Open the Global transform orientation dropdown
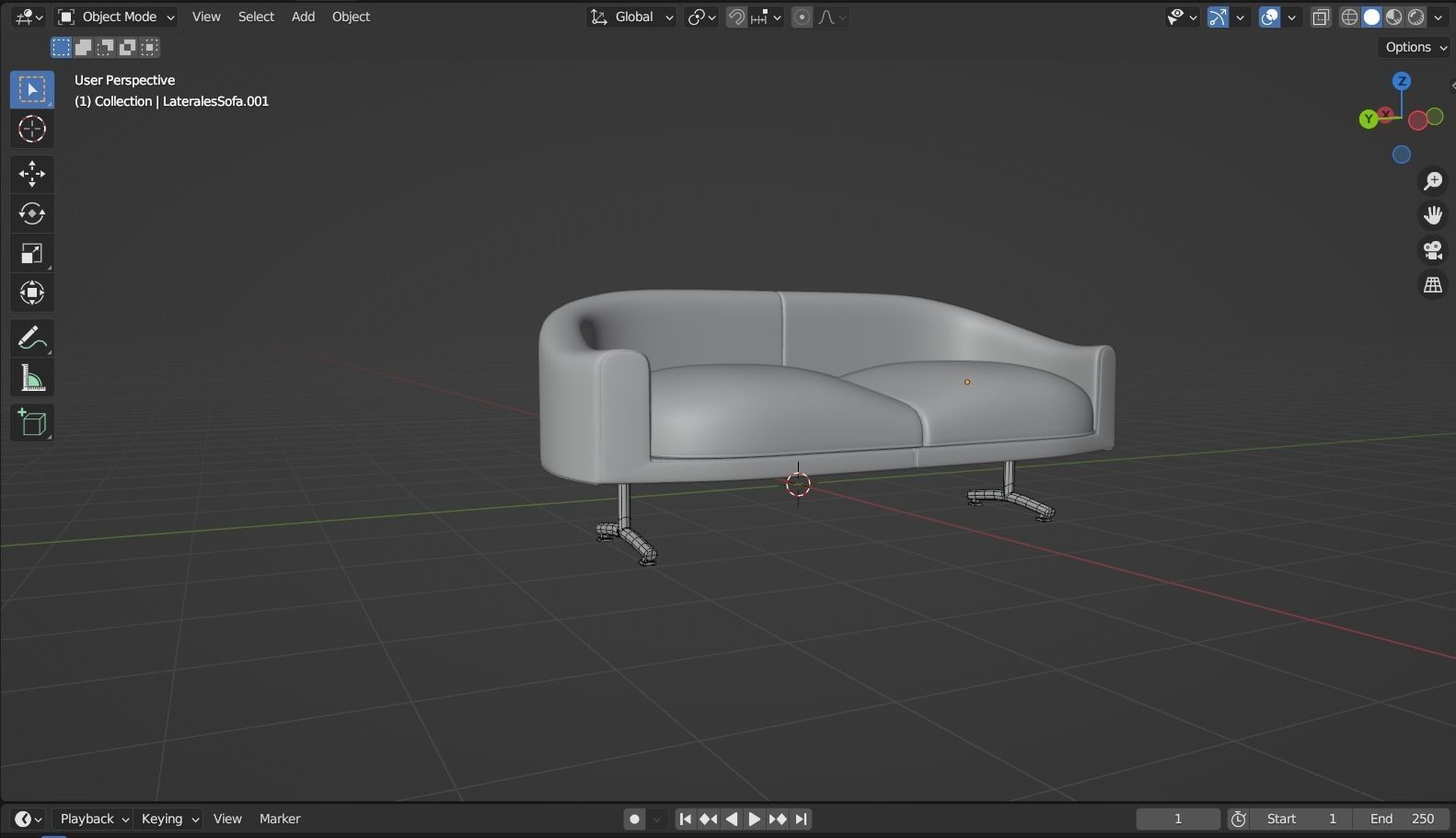This screenshot has width=1456, height=838. (631, 17)
